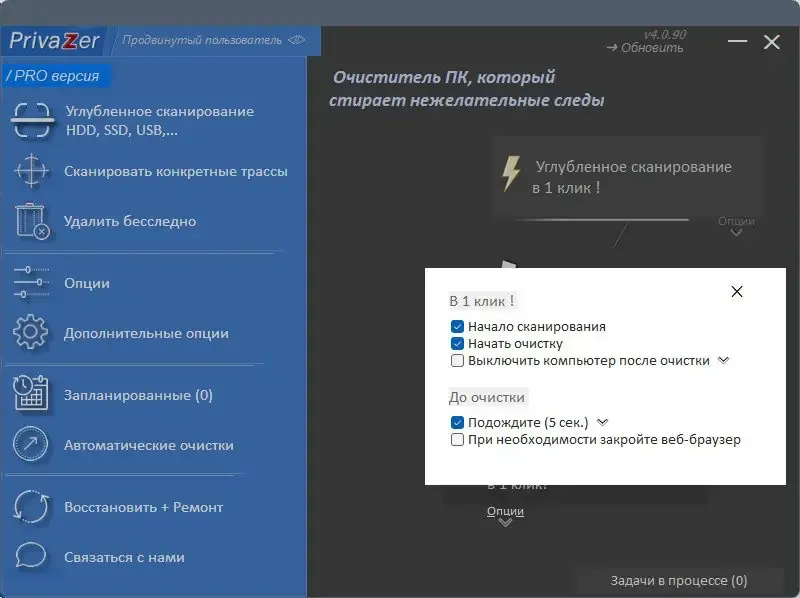Open Задачи в процессе (0) panel
Screen dimensions: 800x598
tap(679, 581)
